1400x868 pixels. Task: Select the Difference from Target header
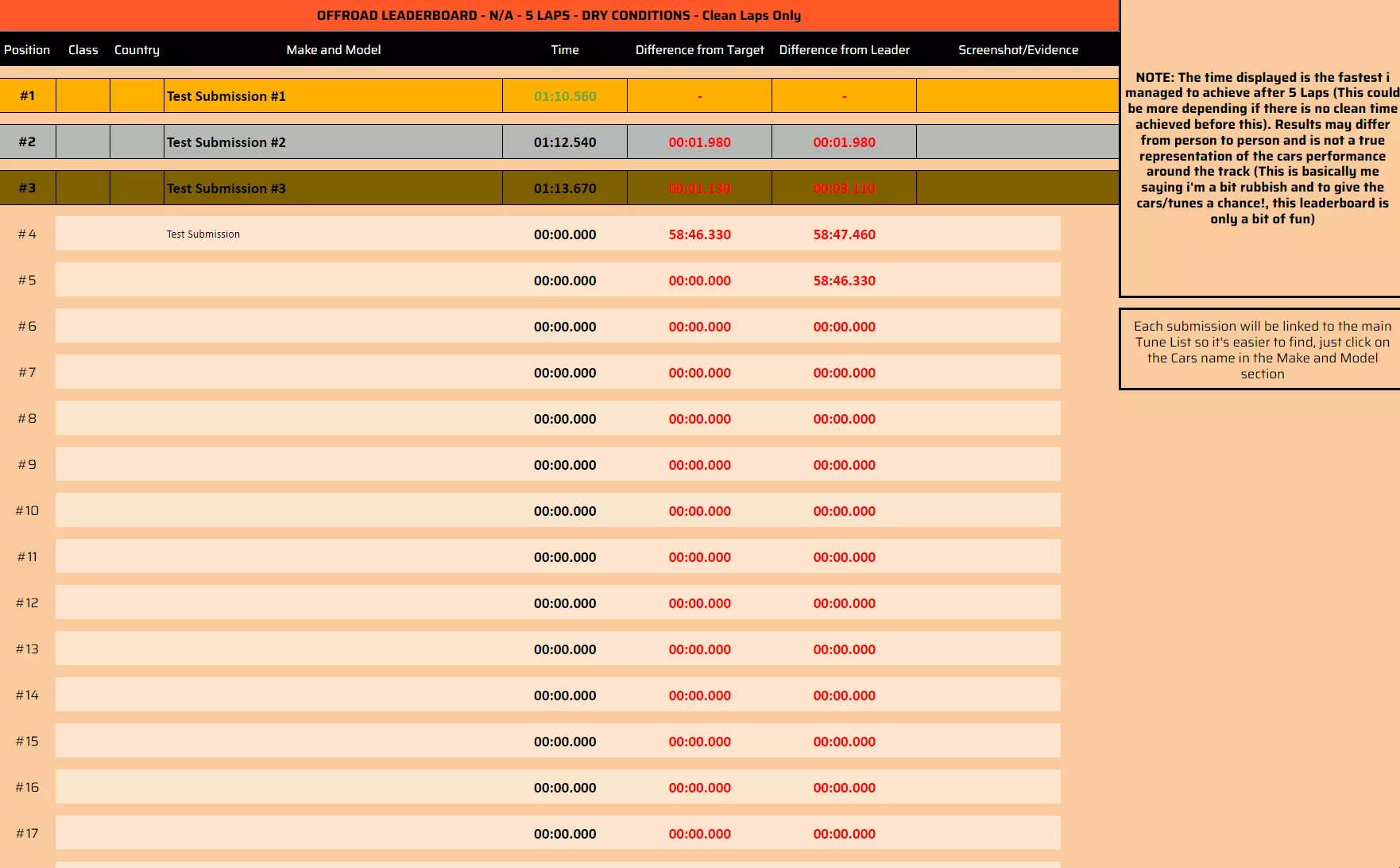pos(700,49)
